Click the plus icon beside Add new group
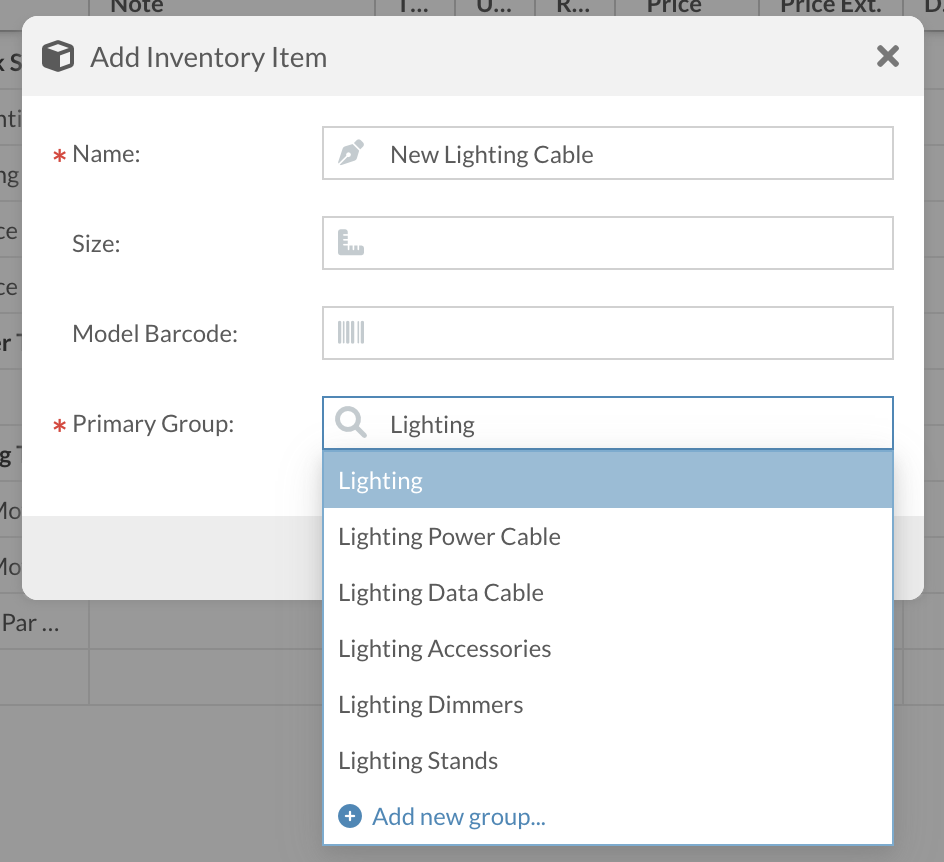The width and height of the screenshot is (944, 862). point(350,817)
